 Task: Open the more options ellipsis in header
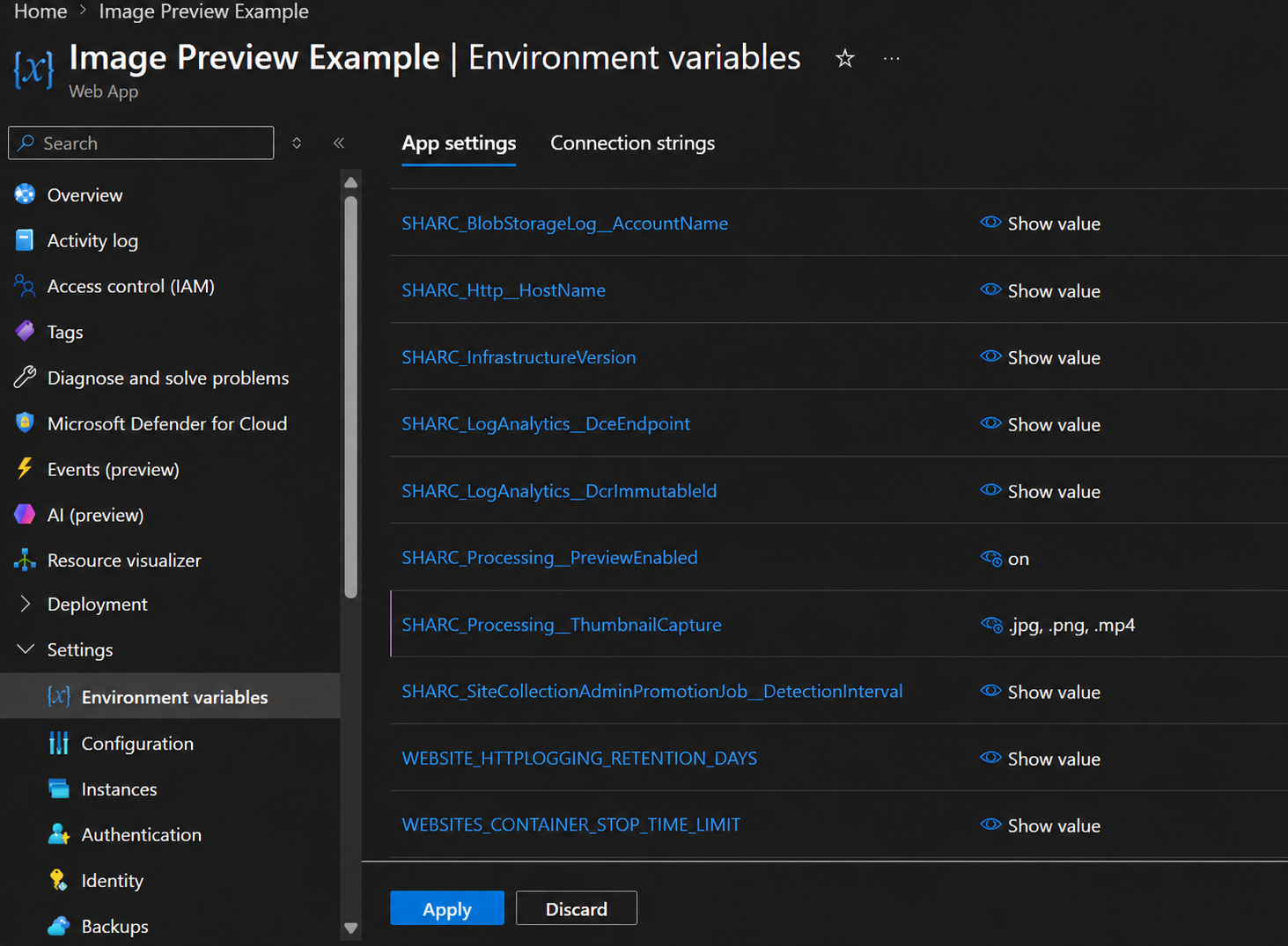click(892, 59)
